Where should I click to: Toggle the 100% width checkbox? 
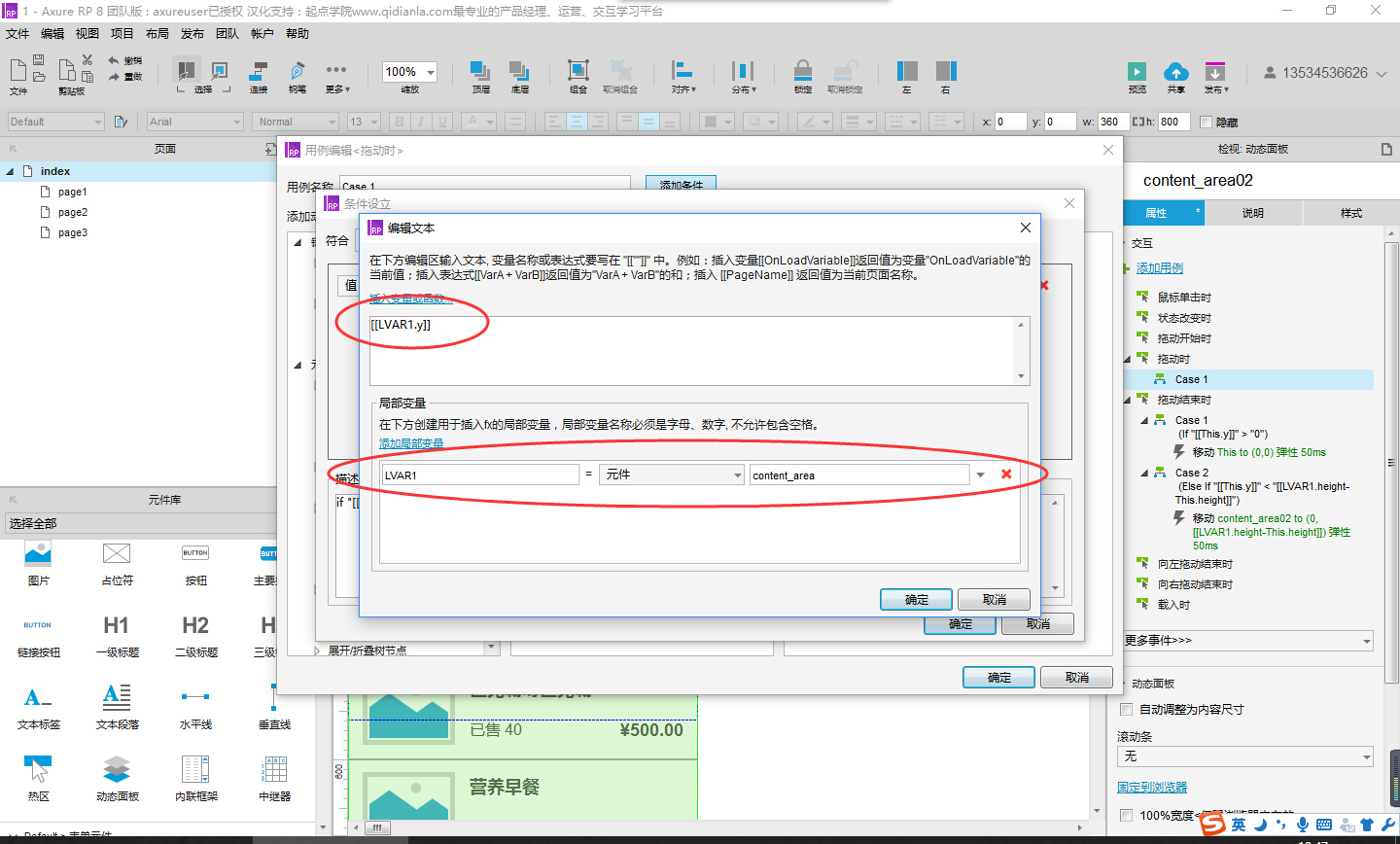click(1127, 815)
